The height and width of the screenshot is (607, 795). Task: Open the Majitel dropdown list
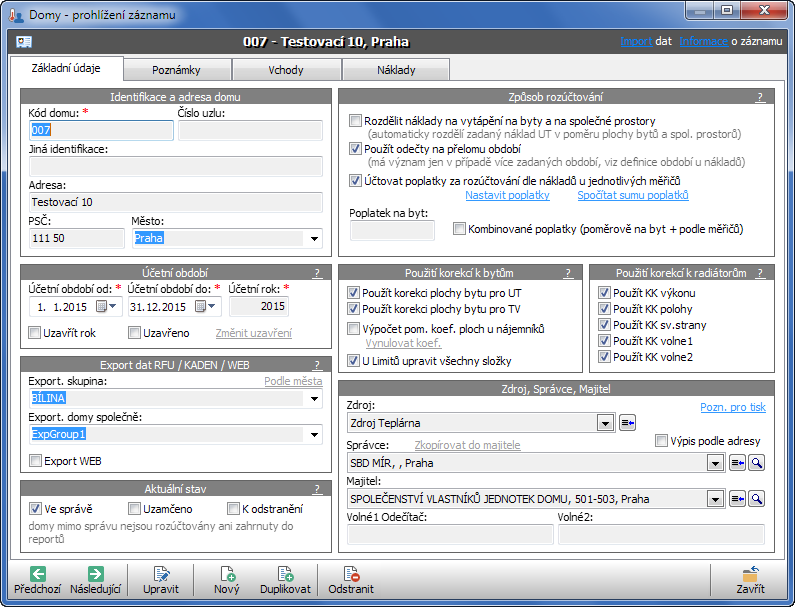point(715,499)
